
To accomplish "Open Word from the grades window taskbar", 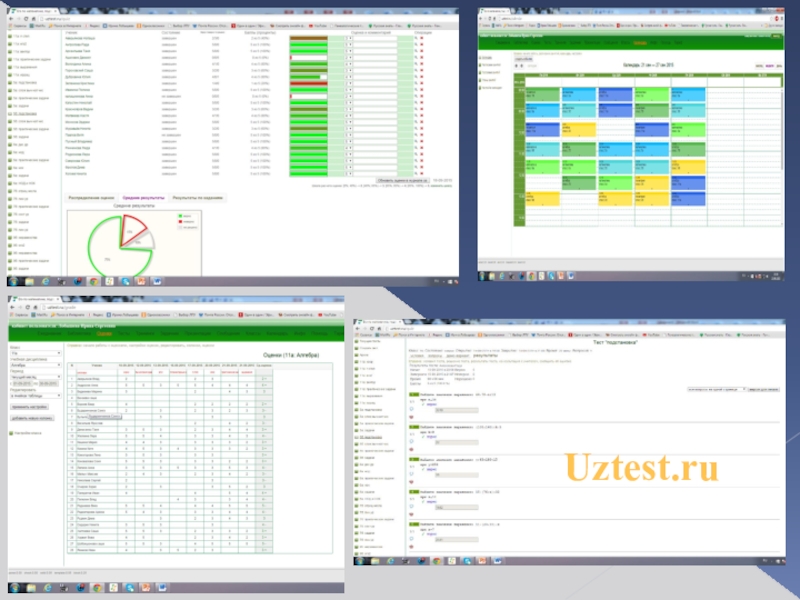I will pos(162,588).
